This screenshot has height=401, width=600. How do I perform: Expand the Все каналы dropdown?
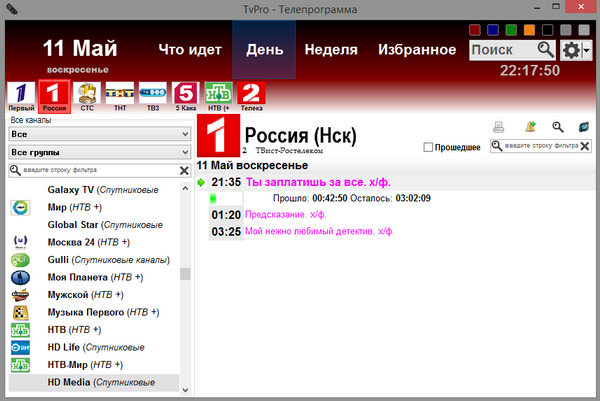[98, 133]
